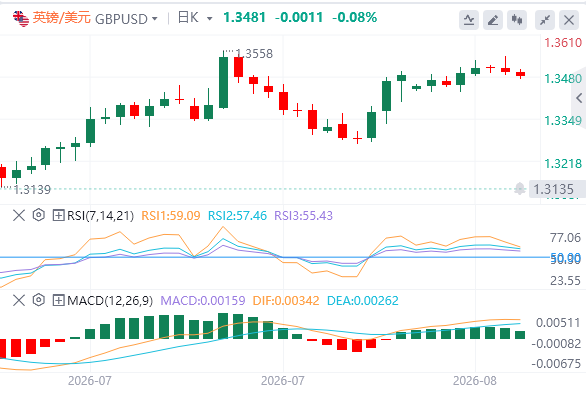The height and width of the screenshot is (393, 586).
Task: Remove the RSI indicator panel
Action: [x=19, y=215]
